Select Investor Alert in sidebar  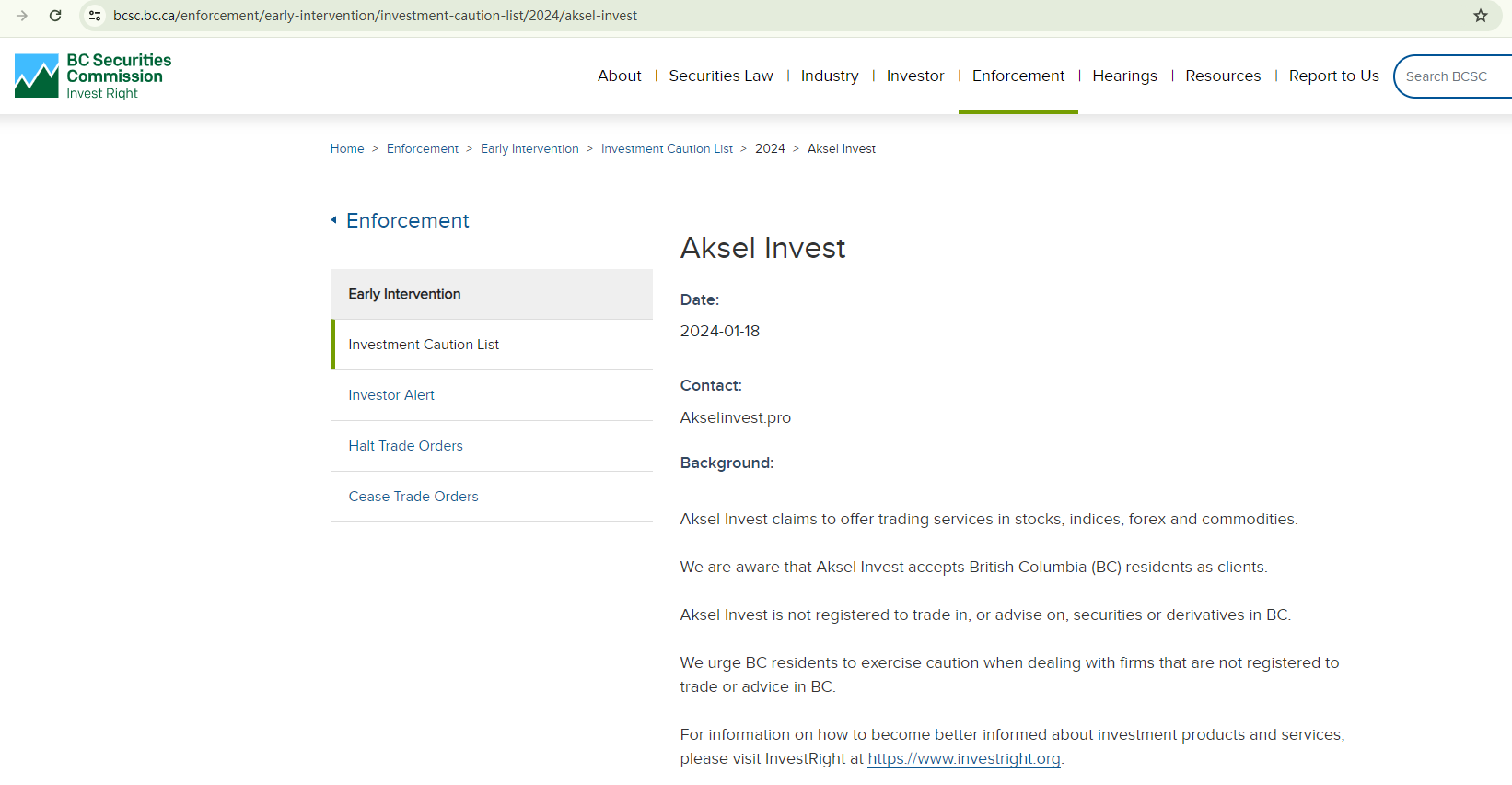pos(390,395)
